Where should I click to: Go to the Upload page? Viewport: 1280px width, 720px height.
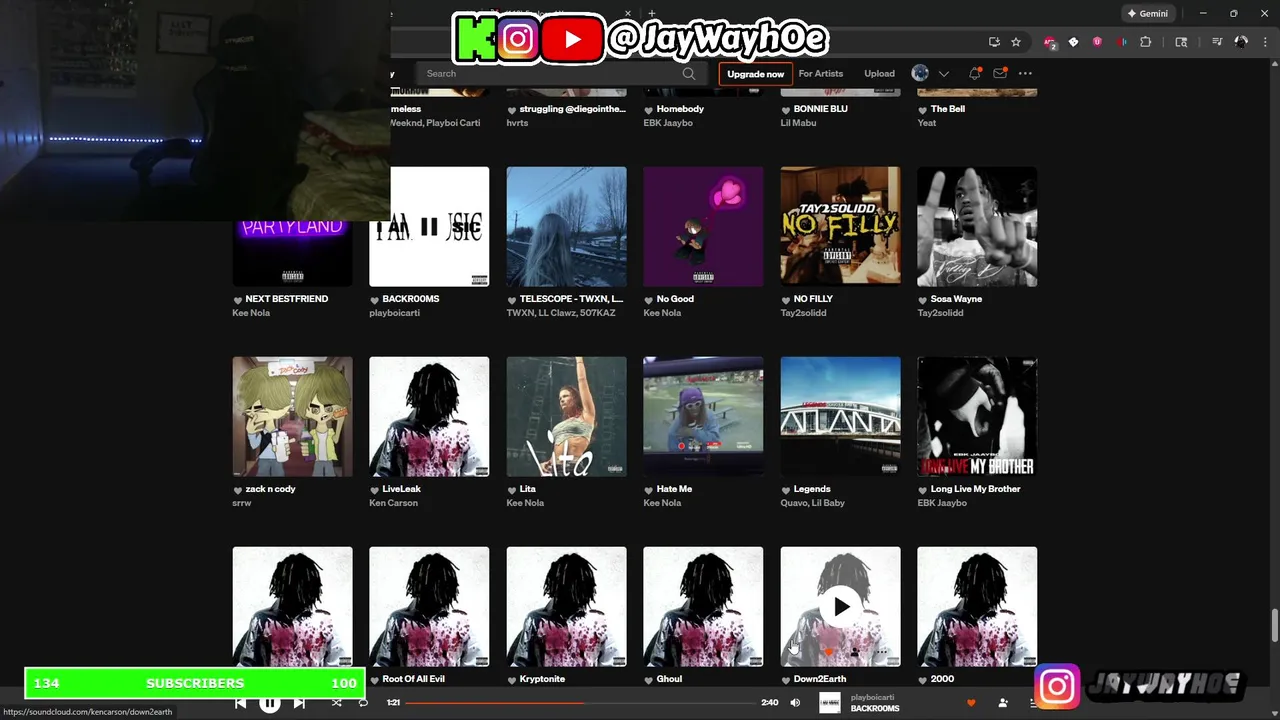point(880,74)
